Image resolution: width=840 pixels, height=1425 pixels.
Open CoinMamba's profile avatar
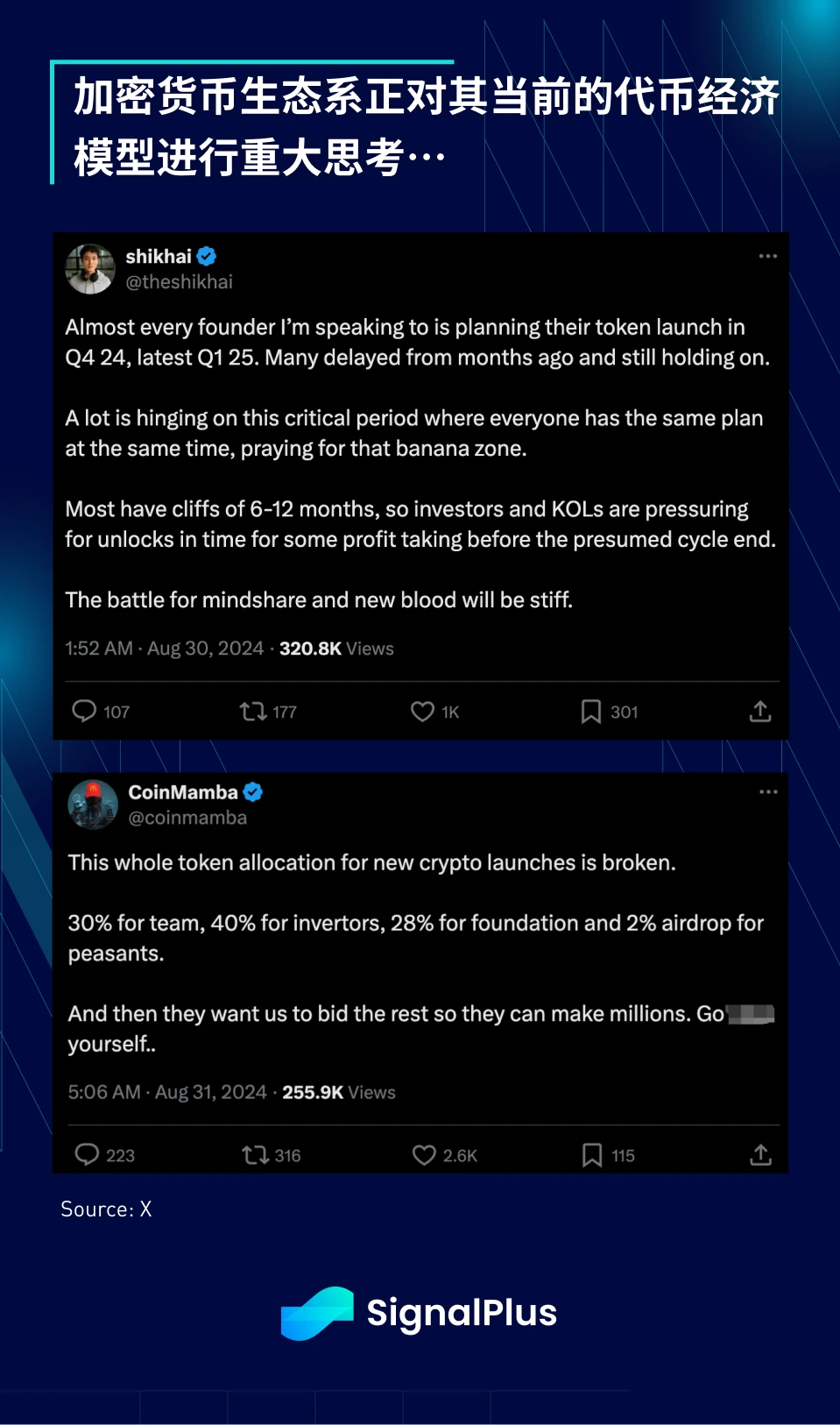pyautogui.click(x=93, y=805)
